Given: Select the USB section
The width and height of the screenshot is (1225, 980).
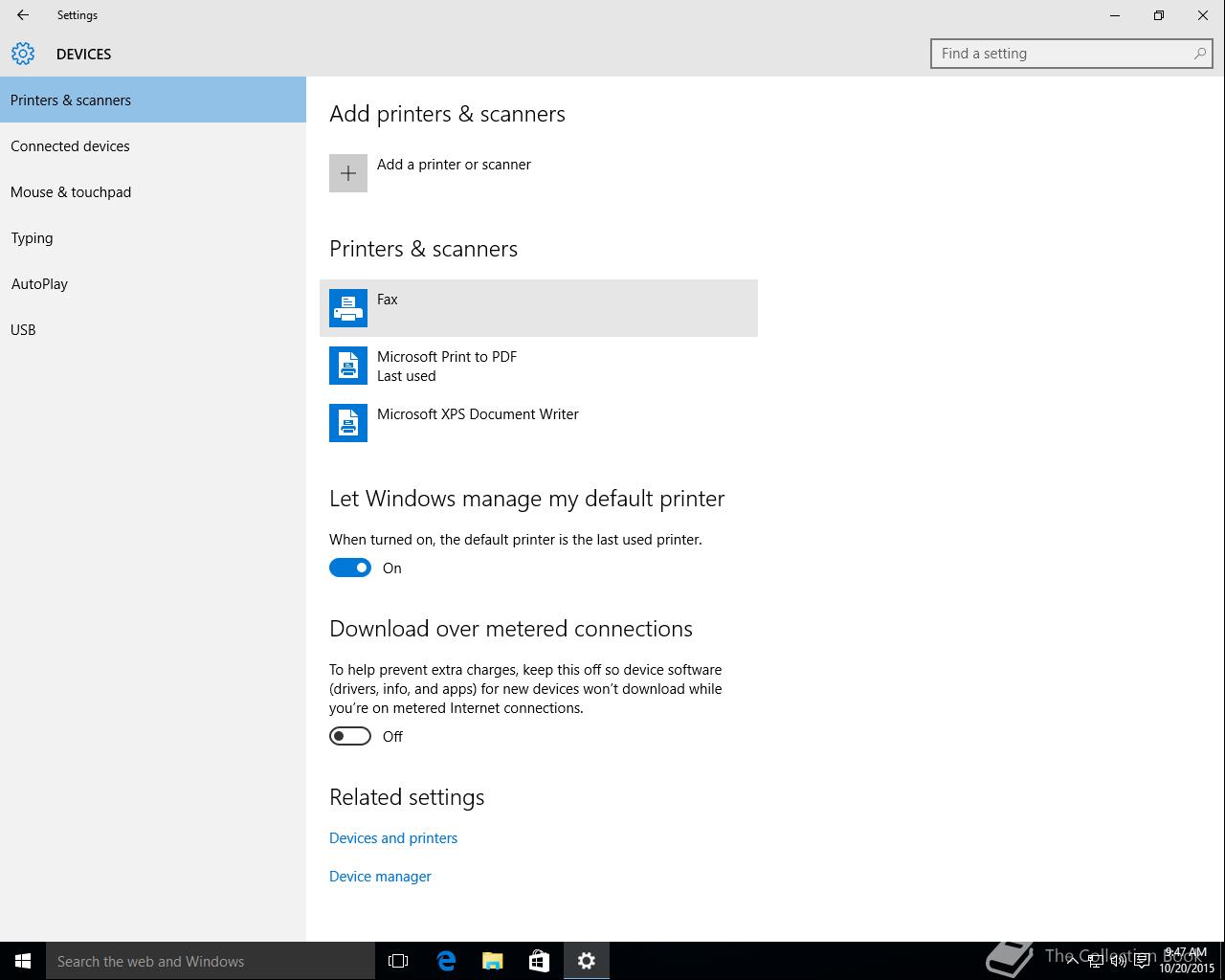Looking at the screenshot, I should point(153,329).
